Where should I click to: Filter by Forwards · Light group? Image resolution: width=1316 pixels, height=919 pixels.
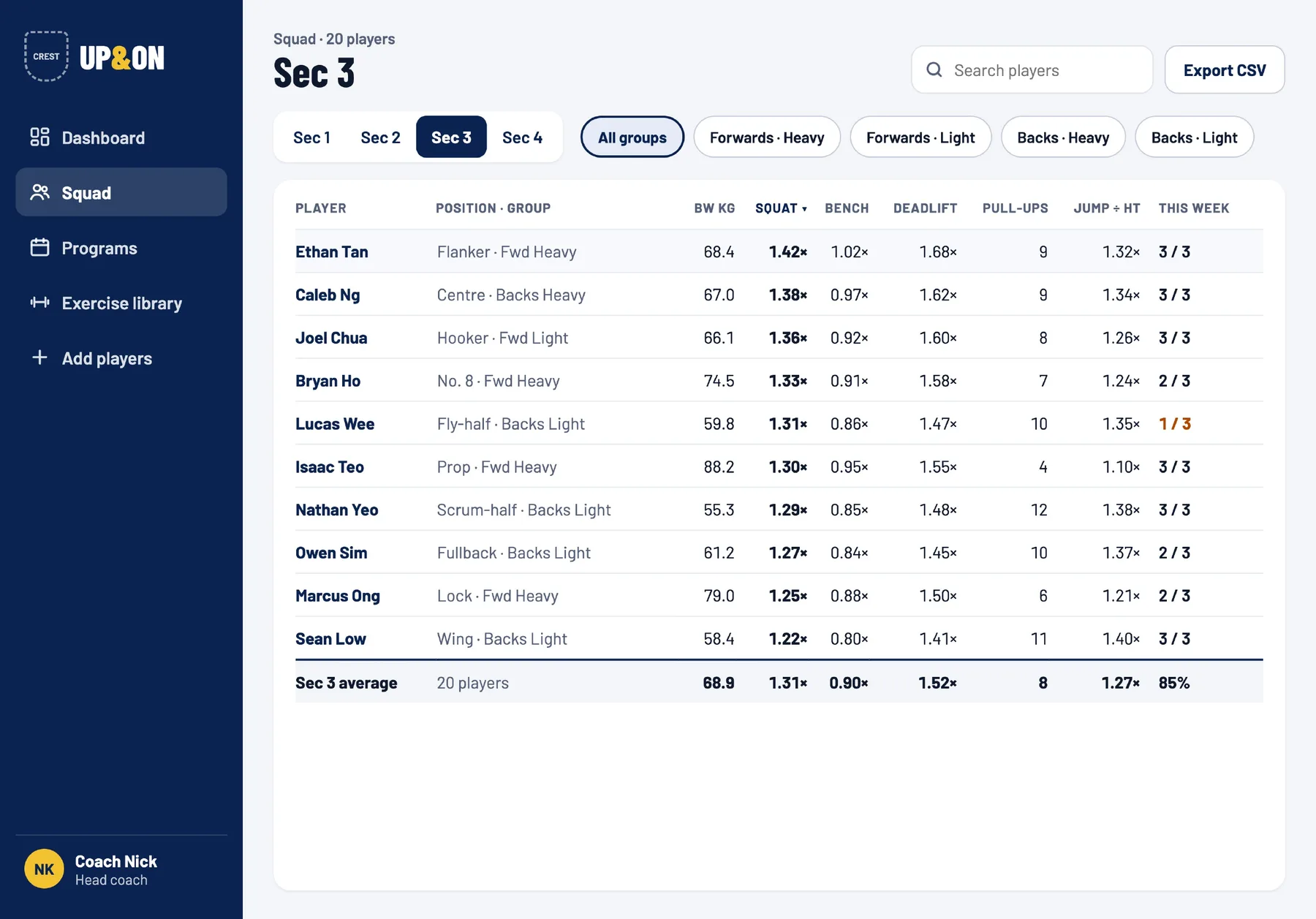tap(920, 137)
